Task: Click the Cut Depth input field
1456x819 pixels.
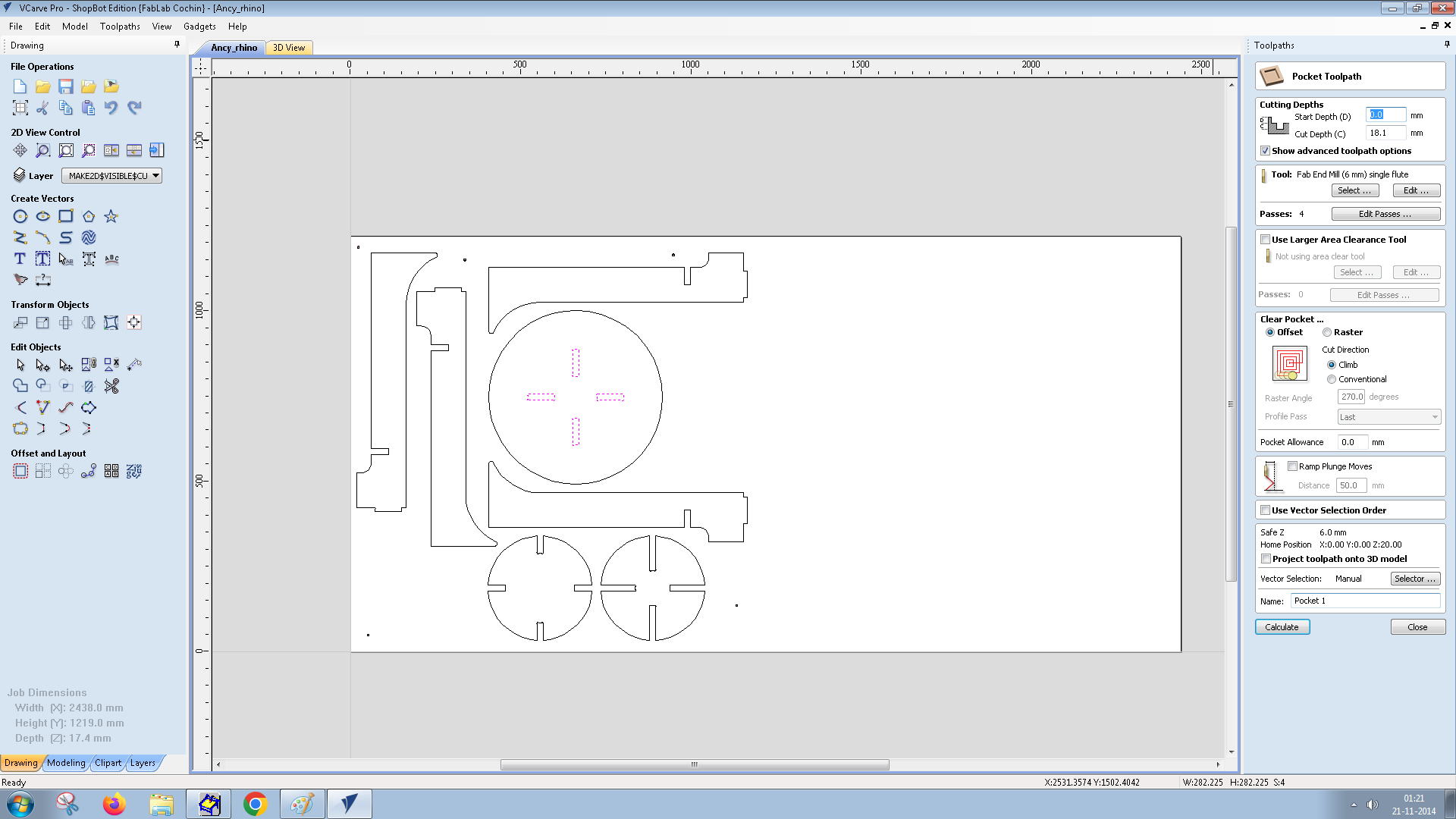Action: click(1385, 133)
